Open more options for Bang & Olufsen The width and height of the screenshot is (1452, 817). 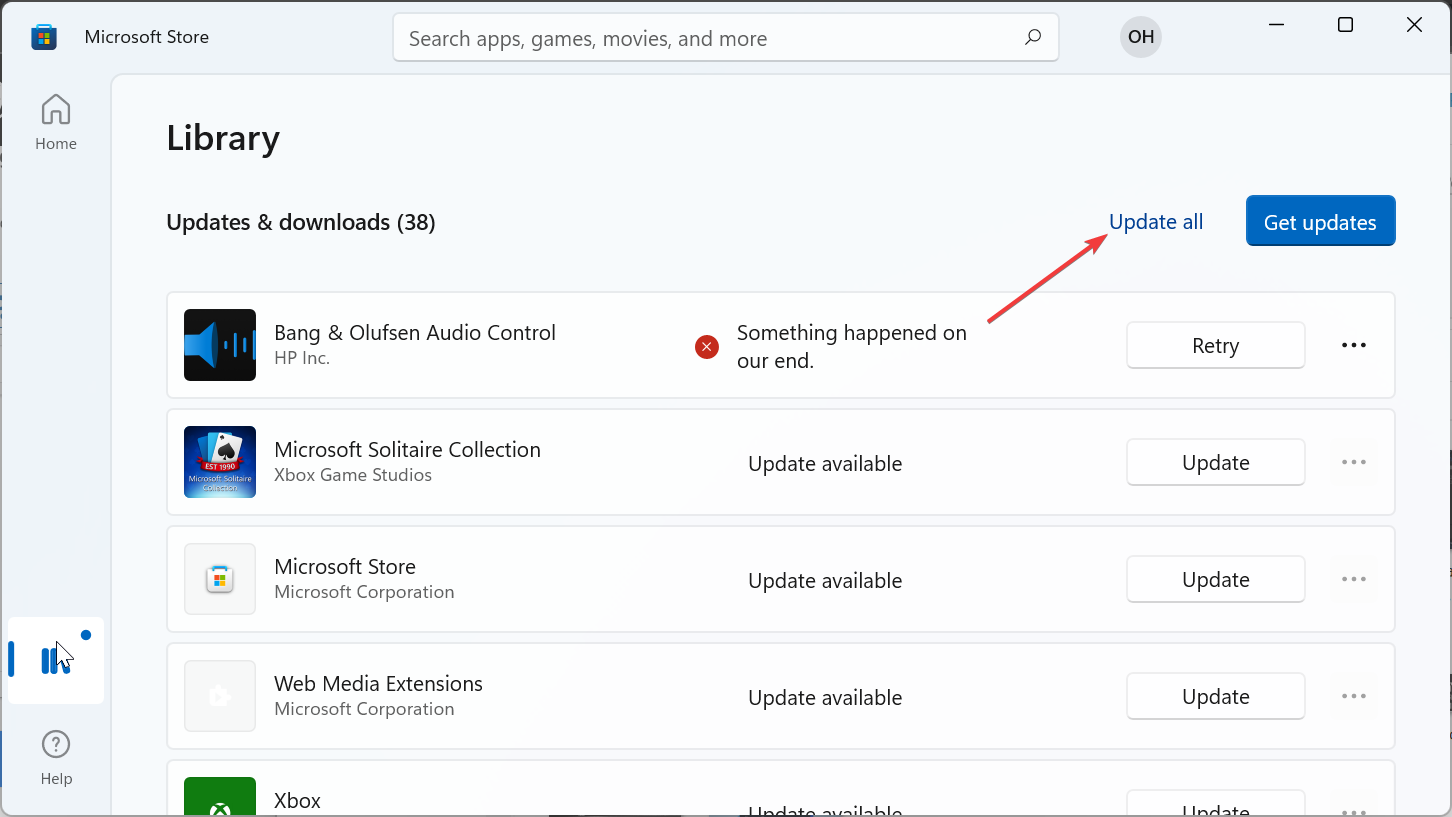(x=1353, y=345)
